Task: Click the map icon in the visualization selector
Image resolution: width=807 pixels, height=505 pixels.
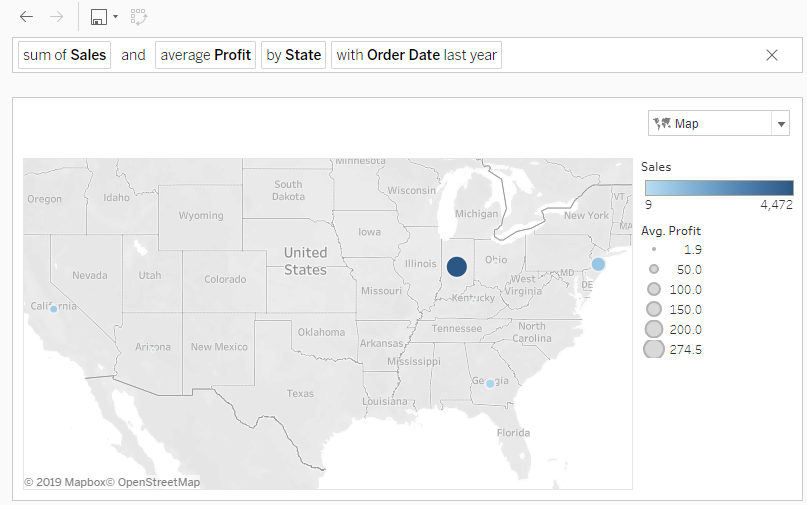Action: 662,123
